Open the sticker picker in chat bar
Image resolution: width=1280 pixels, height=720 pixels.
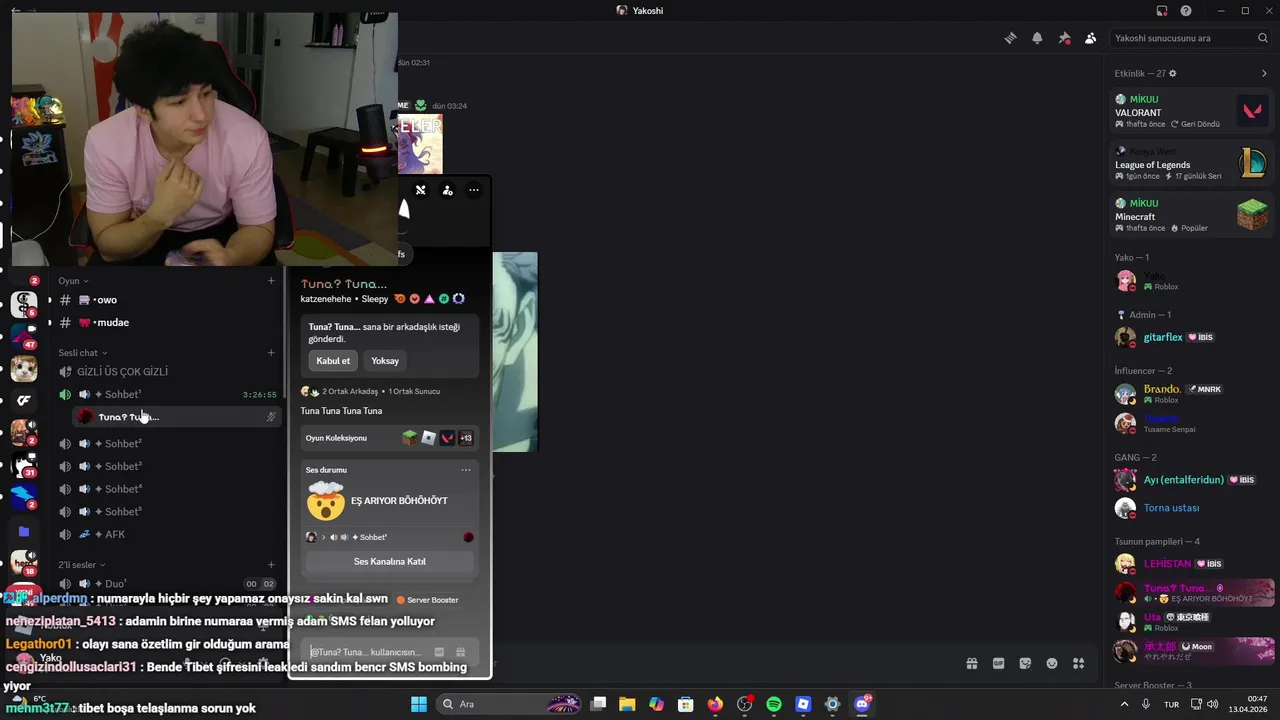click(x=1025, y=663)
